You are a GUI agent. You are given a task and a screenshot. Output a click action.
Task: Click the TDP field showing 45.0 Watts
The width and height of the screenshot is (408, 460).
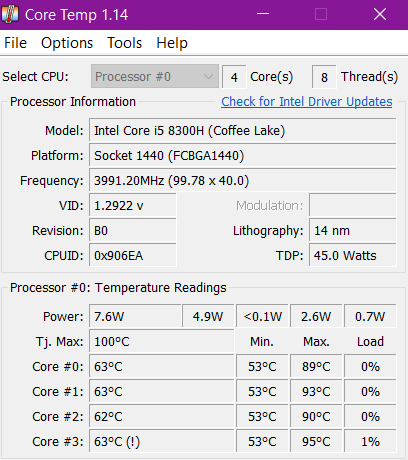[x=353, y=256]
